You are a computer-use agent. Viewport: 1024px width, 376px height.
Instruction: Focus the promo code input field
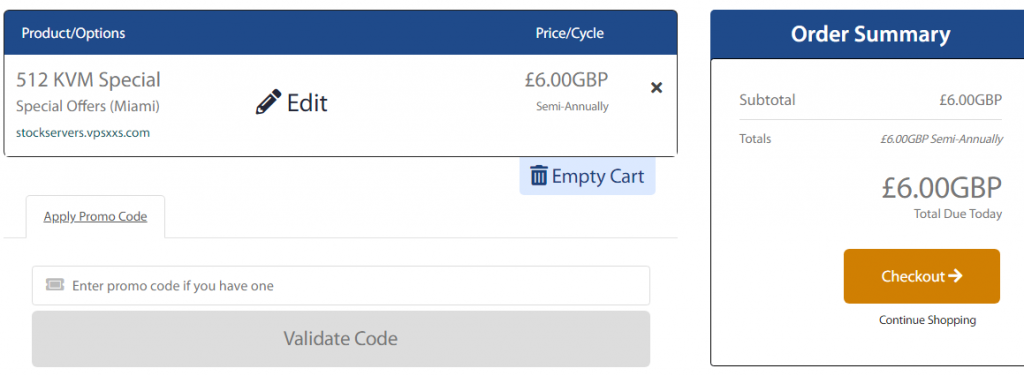pos(341,285)
